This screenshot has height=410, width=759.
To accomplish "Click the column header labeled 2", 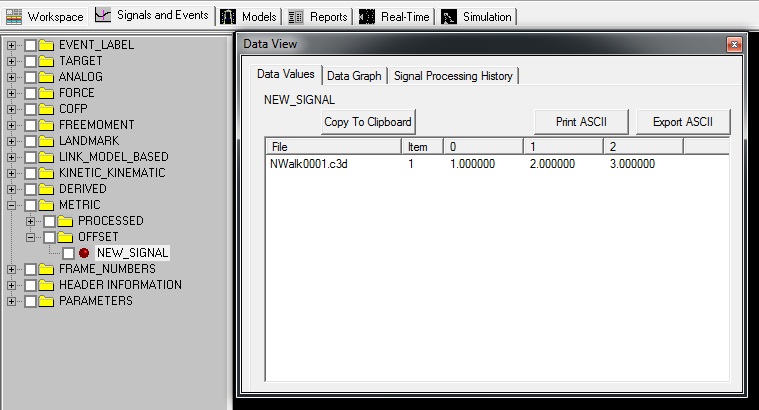I will coord(643,146).
